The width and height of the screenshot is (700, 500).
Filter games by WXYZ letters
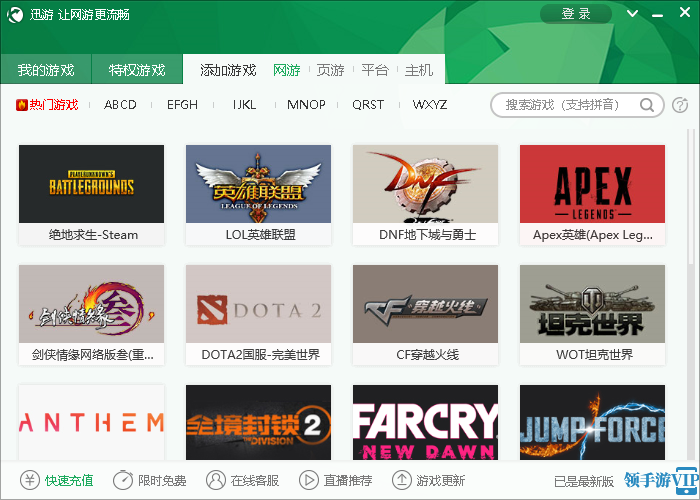pos(430,105)
